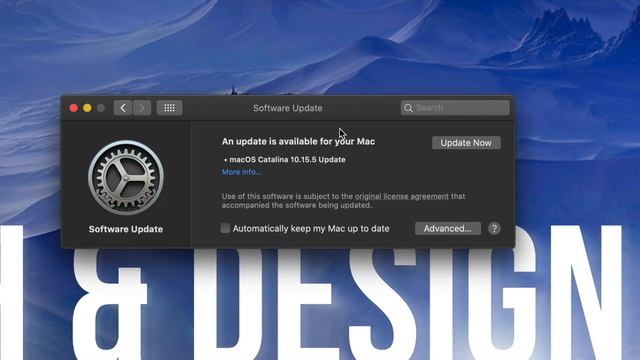Open help with the question mark button

click(494, 229)
